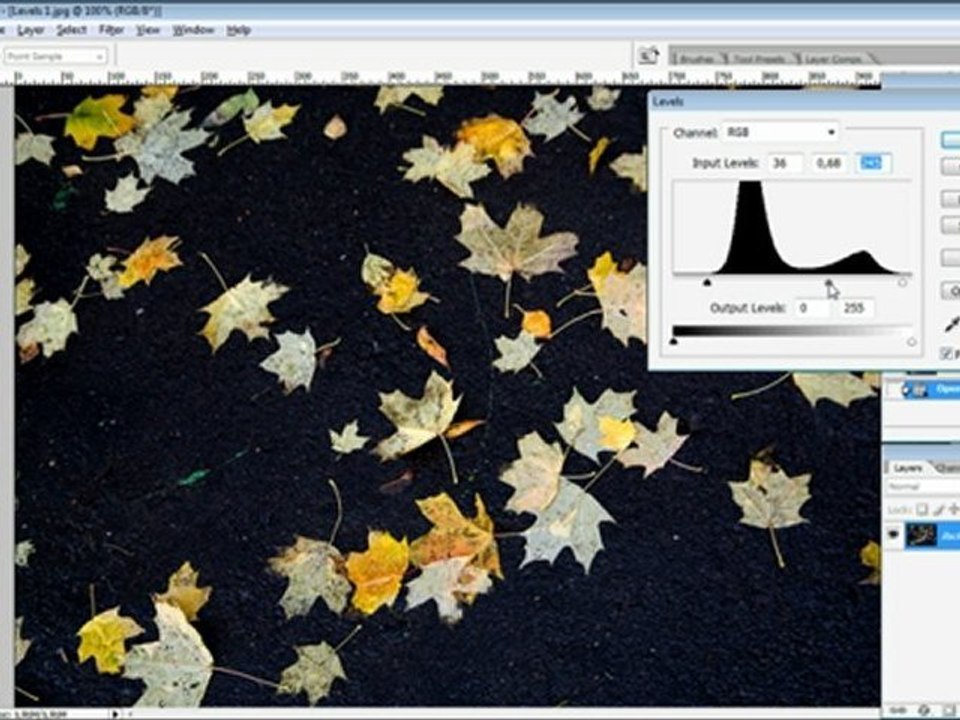Click the histogram graph in Levels
Screen dimensions: 960x720
[x=792, y=227]
